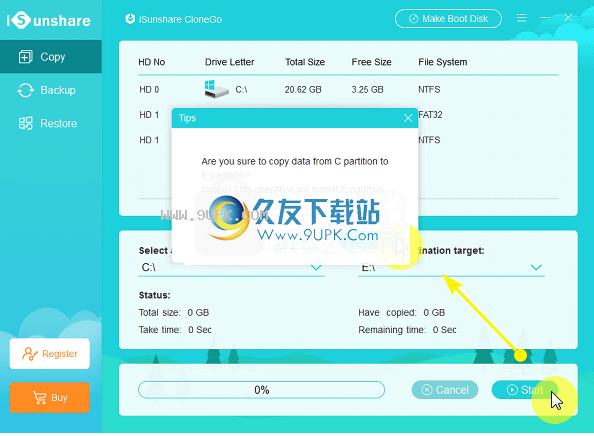Select the HD 1 FAT32 row
Image resolution: width=594 pixels, height=436 pixels.
click(x=348, y=115)
